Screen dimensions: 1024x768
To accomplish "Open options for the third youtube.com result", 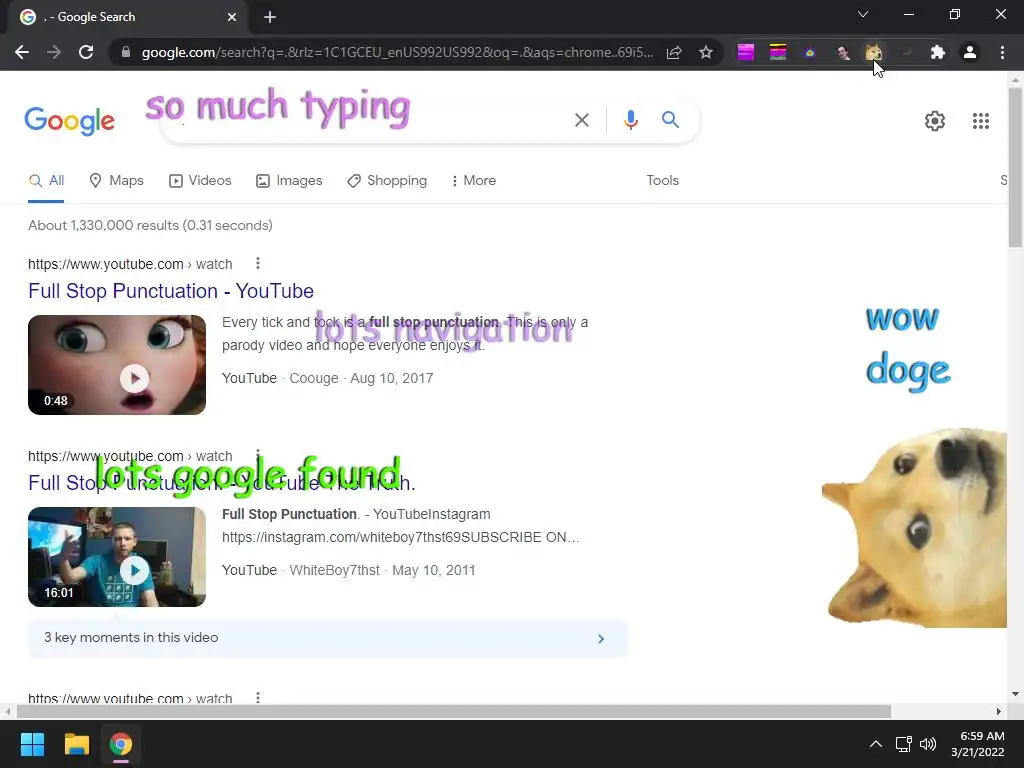I will click(258, 697).
